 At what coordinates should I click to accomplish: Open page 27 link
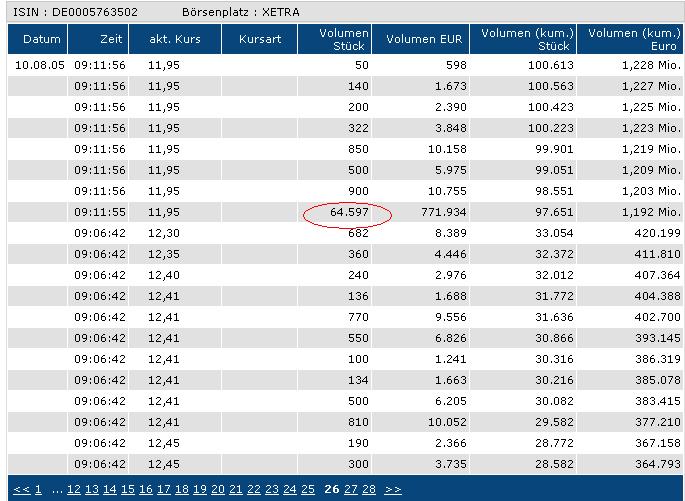(x=350, y=489)
